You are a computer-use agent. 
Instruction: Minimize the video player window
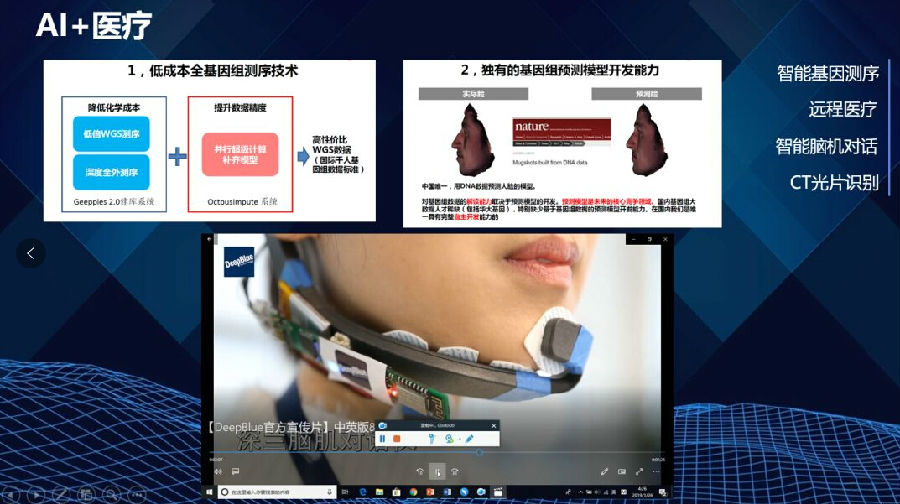[634, 239]
